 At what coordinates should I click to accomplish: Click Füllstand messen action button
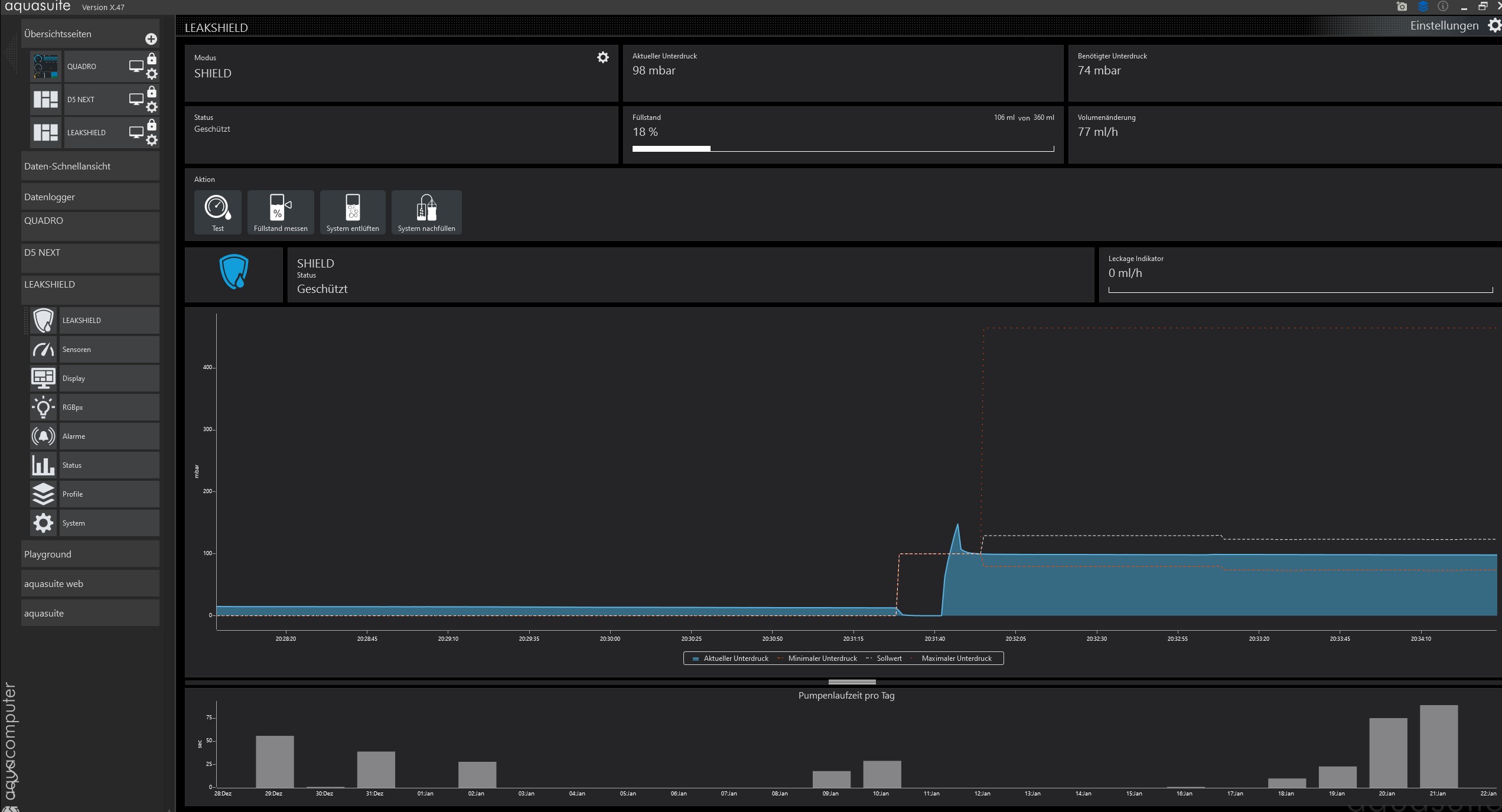280,212
